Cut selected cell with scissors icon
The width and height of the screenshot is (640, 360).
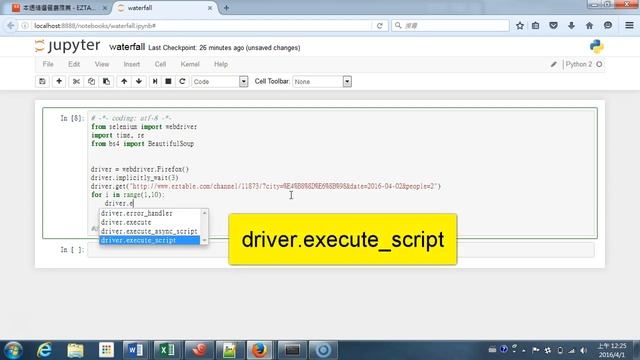pyautogui.click(x=76, y=81)
